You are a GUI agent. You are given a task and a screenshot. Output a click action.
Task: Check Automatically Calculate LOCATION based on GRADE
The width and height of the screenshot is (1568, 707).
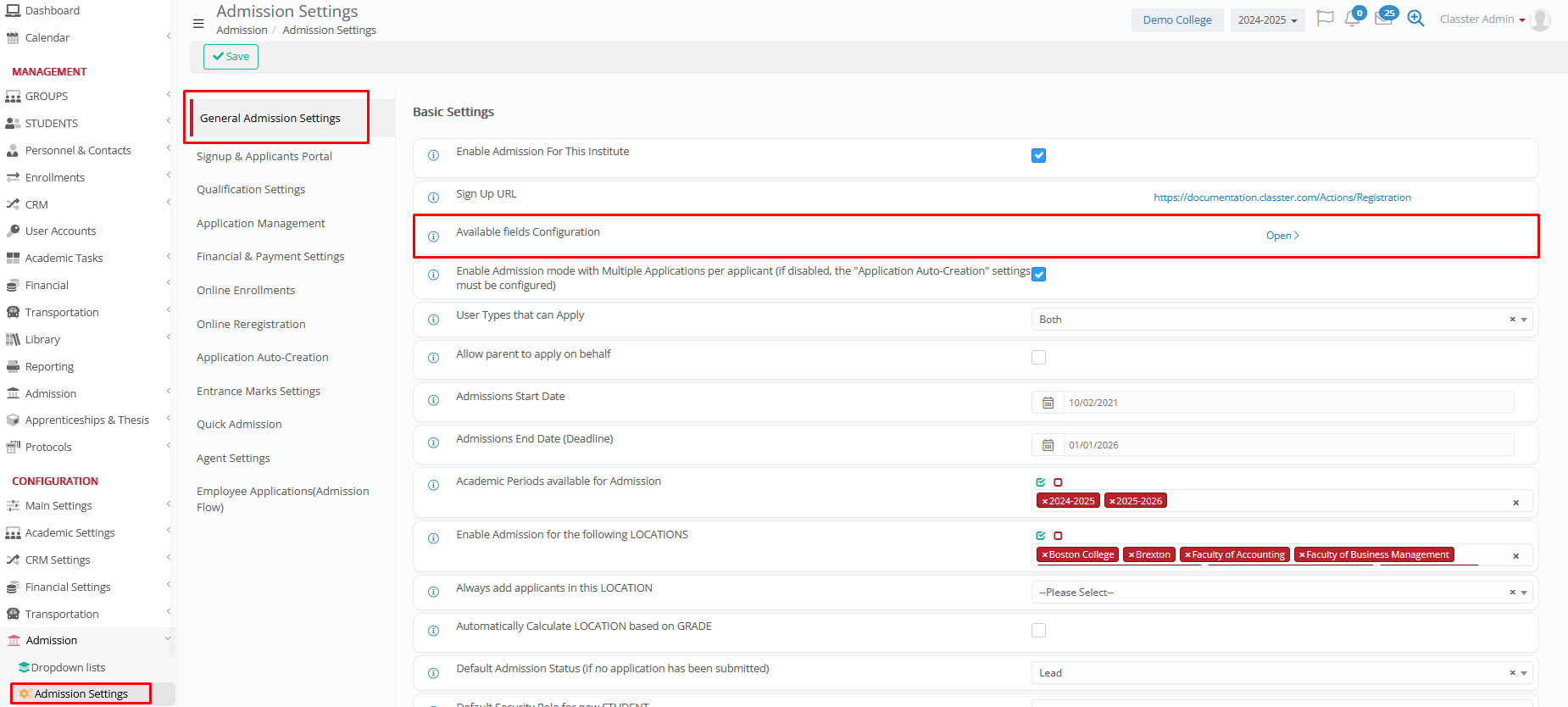[1038, 630]
